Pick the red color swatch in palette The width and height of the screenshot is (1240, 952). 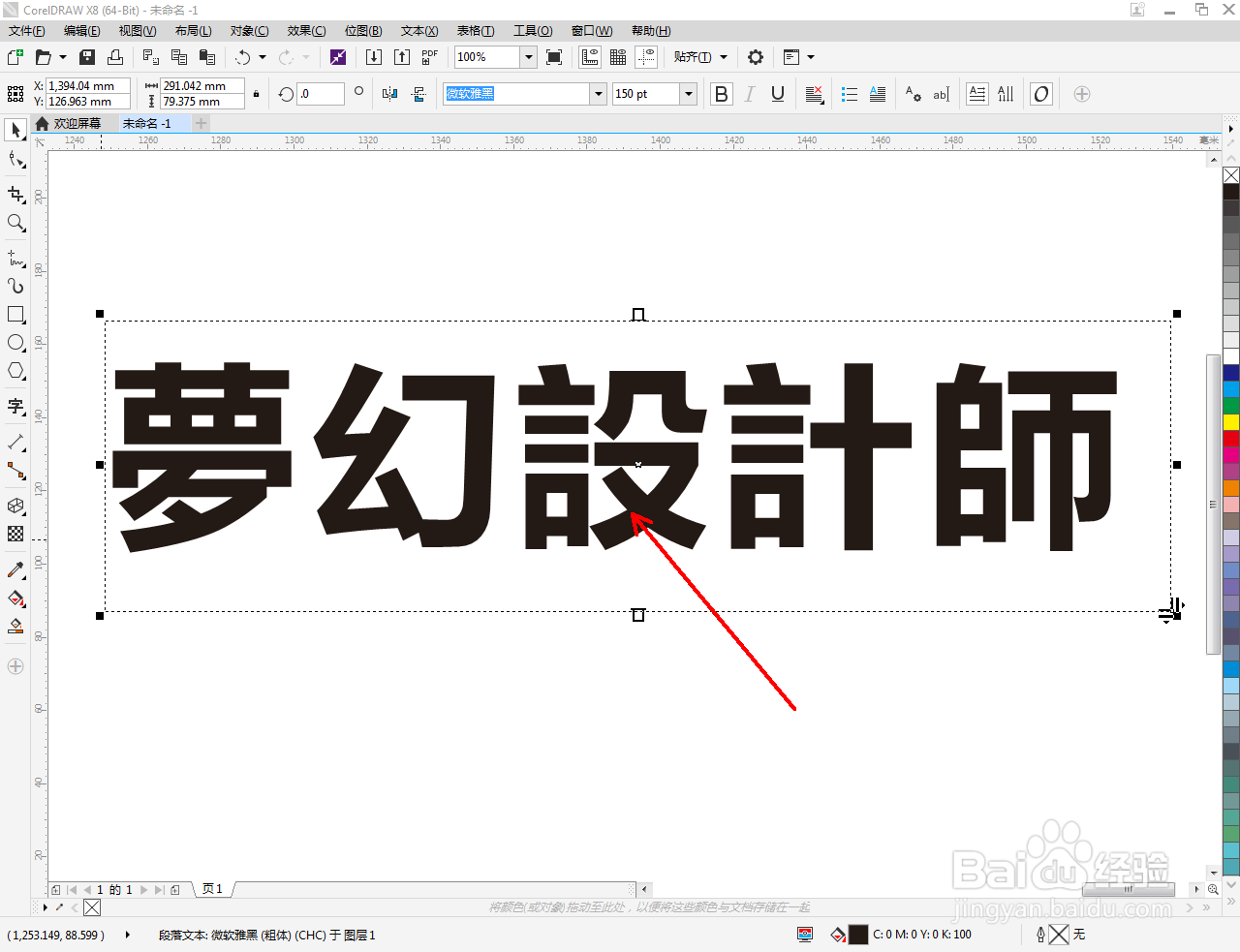tap(1231, 438)
